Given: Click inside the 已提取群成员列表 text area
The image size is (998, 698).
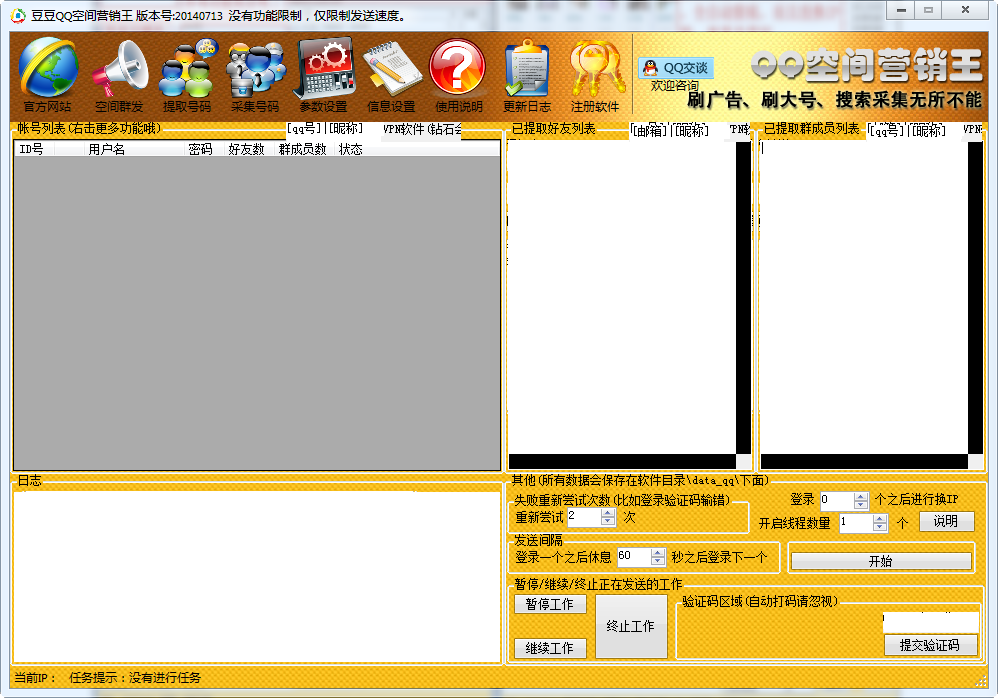Looking at the screenshot, I should pos(864,297).
